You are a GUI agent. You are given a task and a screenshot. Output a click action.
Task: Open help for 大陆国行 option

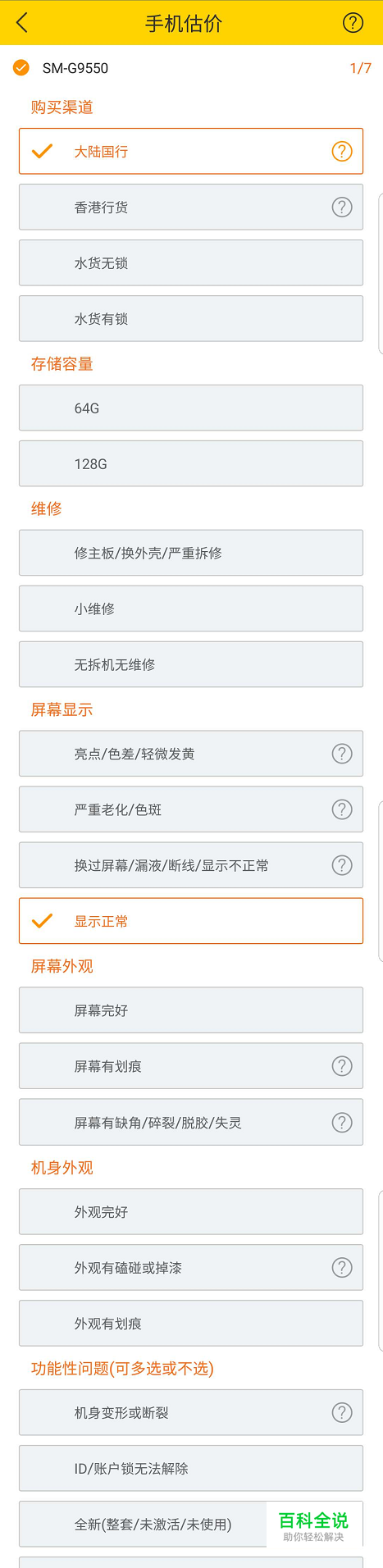tap(342, 152)
